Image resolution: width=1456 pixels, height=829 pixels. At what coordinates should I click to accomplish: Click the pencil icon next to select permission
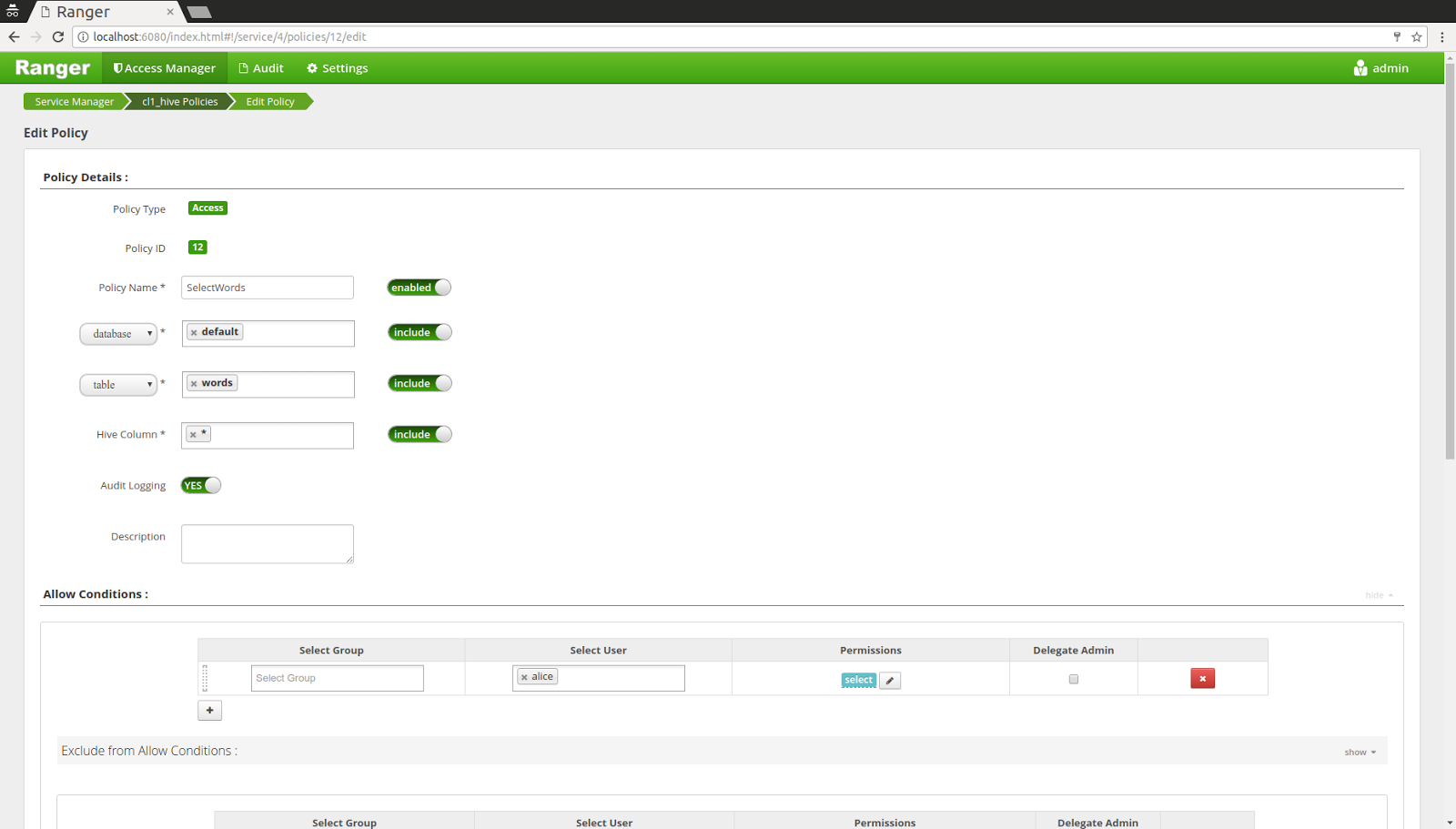(889, 680)
